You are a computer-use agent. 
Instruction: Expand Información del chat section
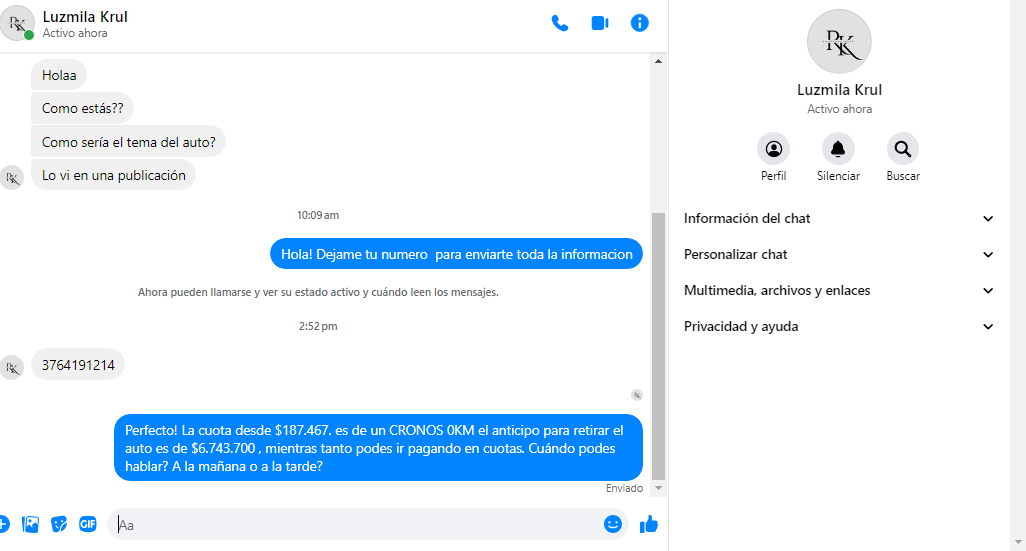[x=838, y=219]
